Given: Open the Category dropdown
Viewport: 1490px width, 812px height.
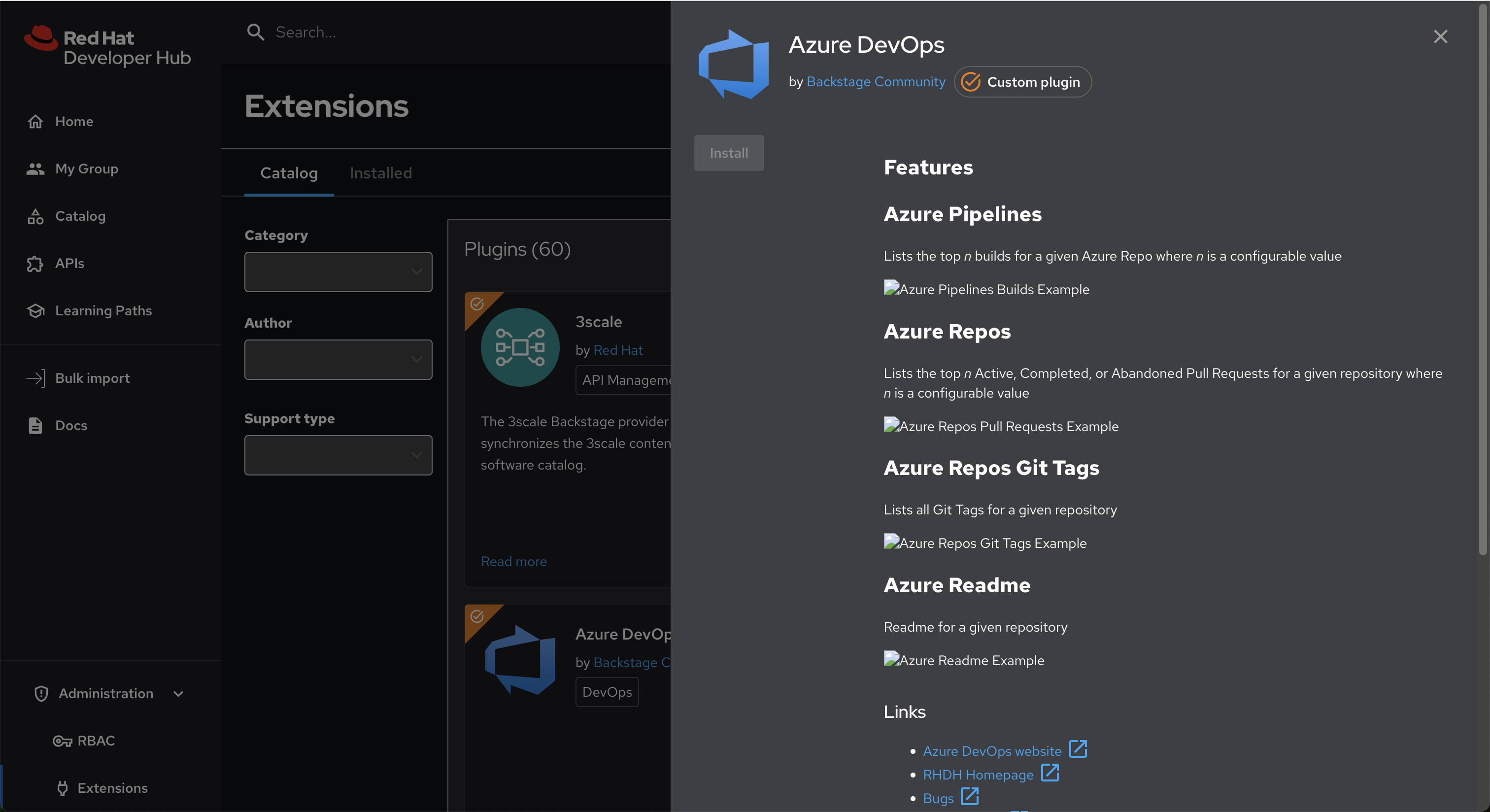Looking at the screenshot, I should click(x=338, y=272).
